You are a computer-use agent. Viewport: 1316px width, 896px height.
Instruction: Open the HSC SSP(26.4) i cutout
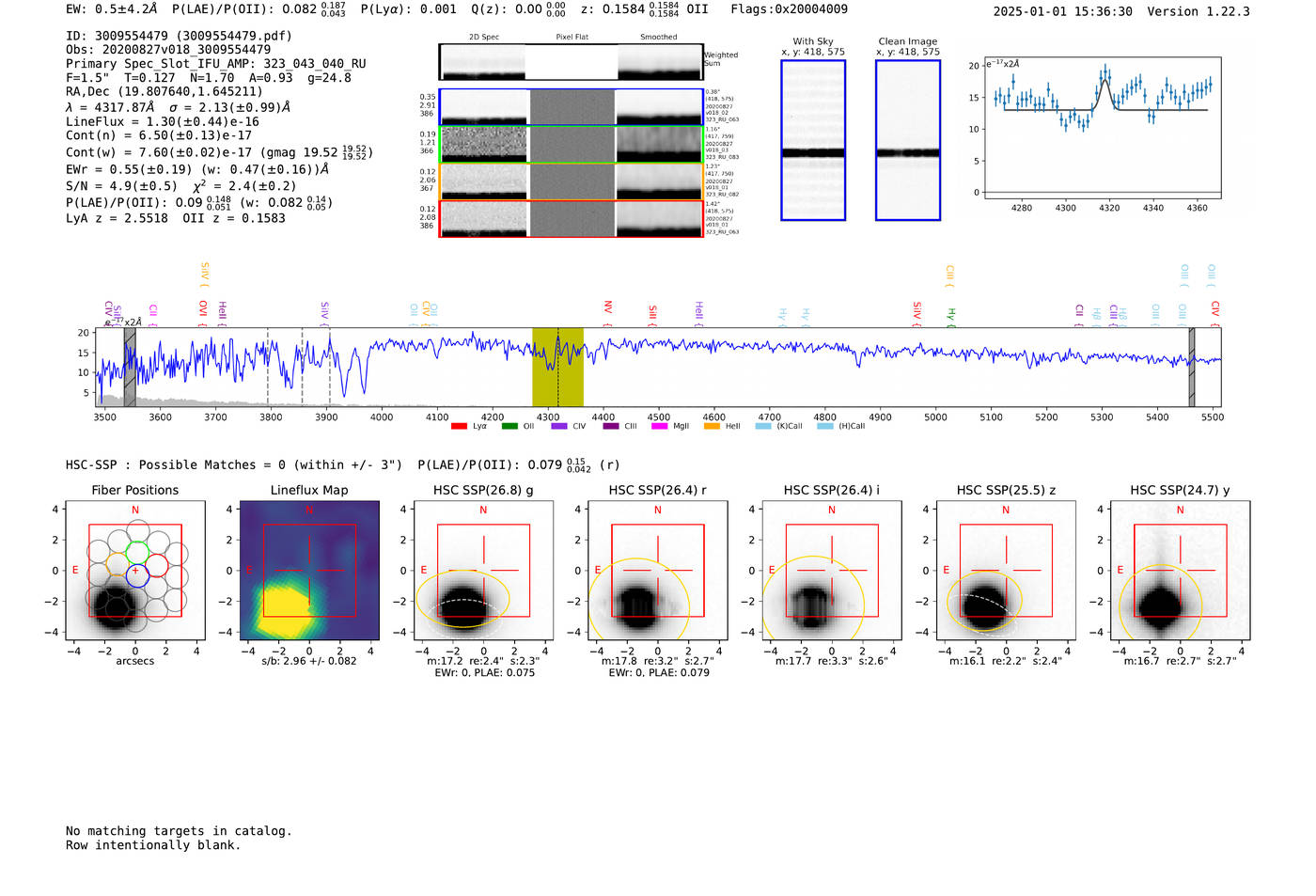point(832,570)
